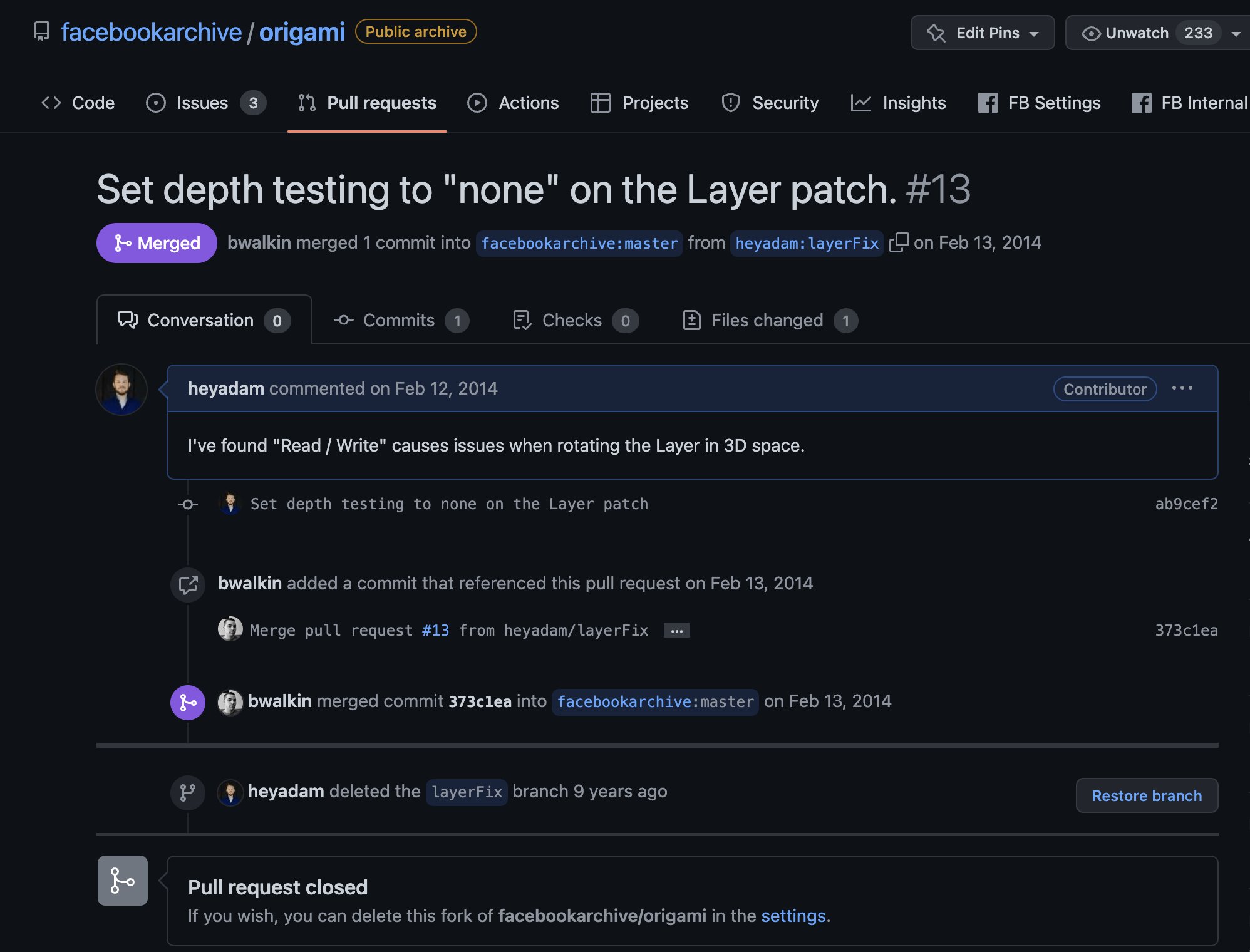The width and height of the screenshot is (1250, 952).
Task: Expand the merge commit message ellipsis
Action: [677, 631]
